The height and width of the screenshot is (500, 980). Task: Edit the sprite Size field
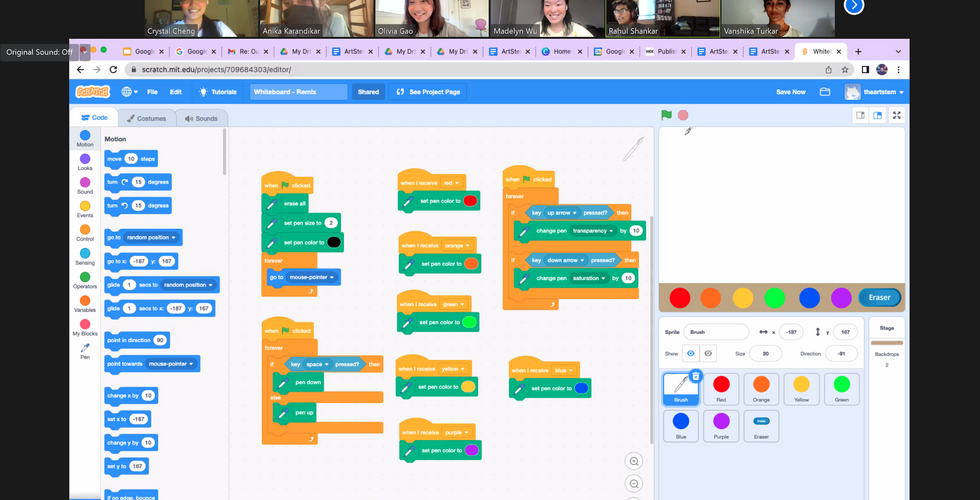[765, 353]
